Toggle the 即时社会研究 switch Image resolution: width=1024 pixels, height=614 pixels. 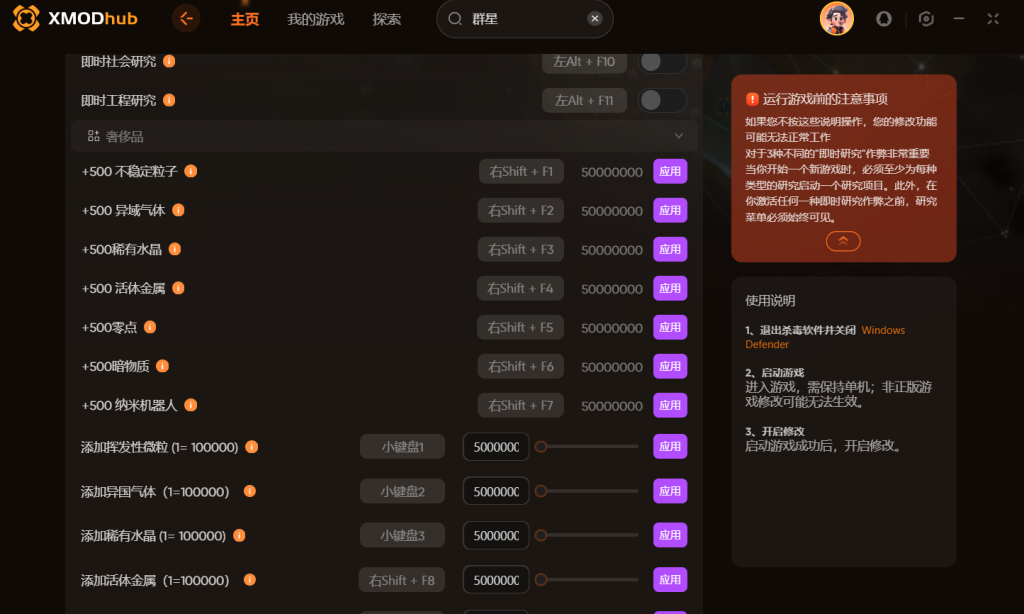click(662, 61)
